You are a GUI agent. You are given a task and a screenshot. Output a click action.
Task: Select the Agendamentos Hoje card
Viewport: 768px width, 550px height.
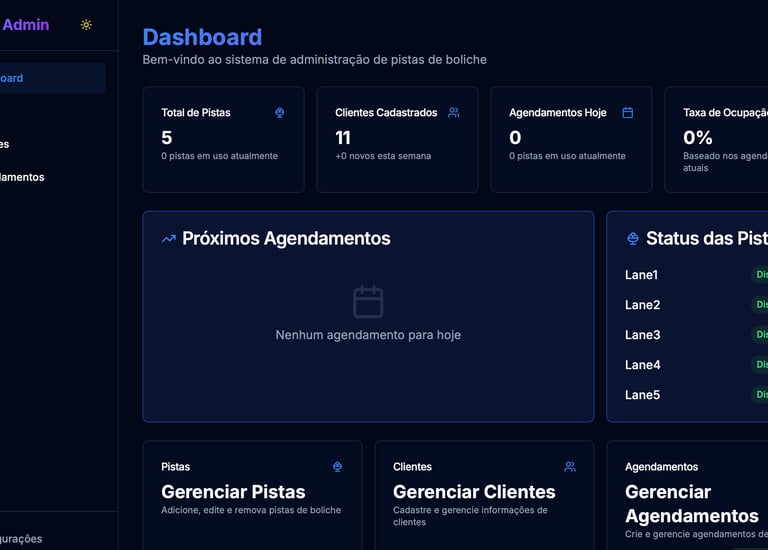click(x=571, y=140)
